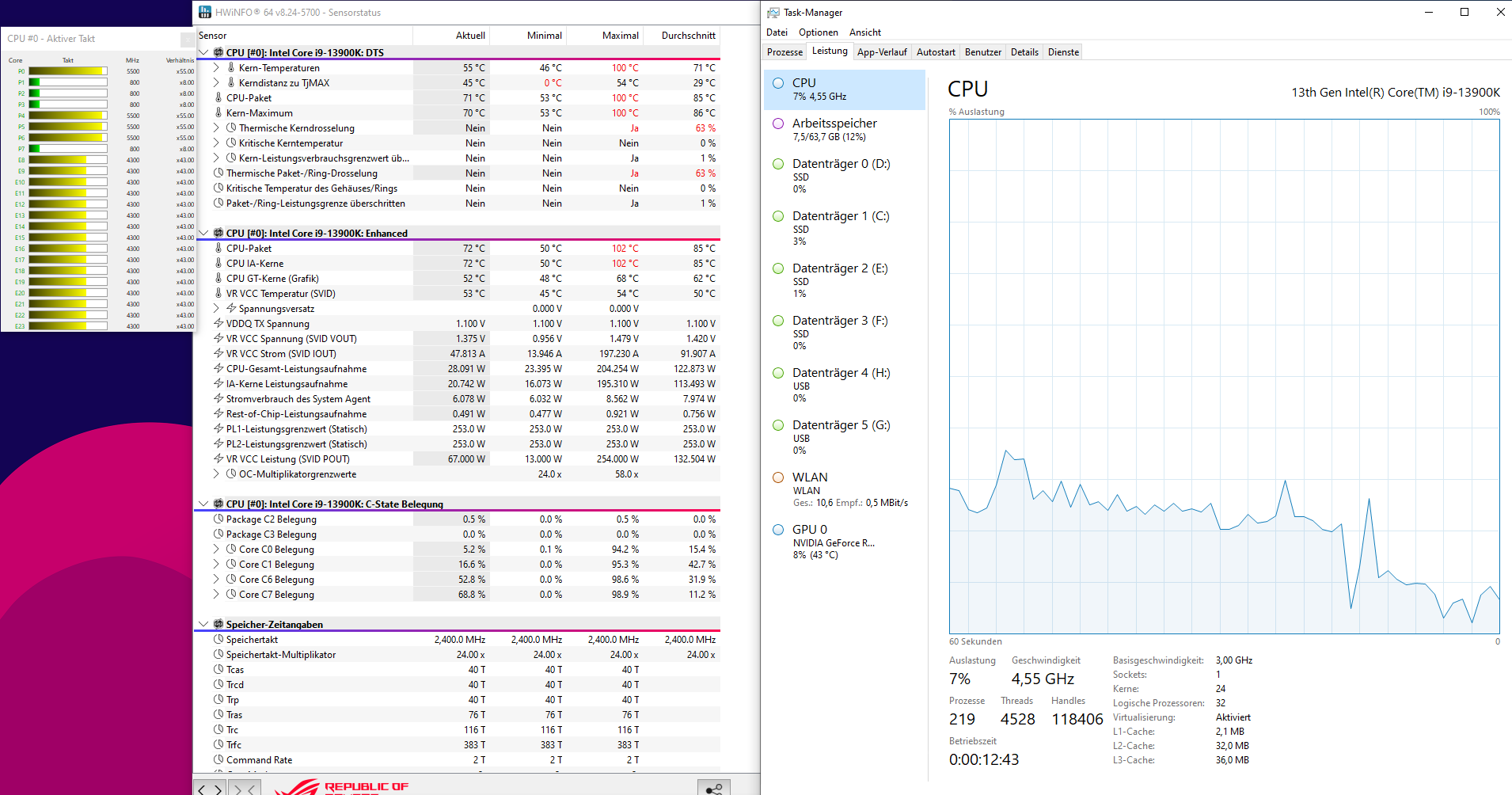Click clock icon next to Command Rate
Image resolution: width=1512 pixels, height=795 pixels.
click(x=218, y=759)
